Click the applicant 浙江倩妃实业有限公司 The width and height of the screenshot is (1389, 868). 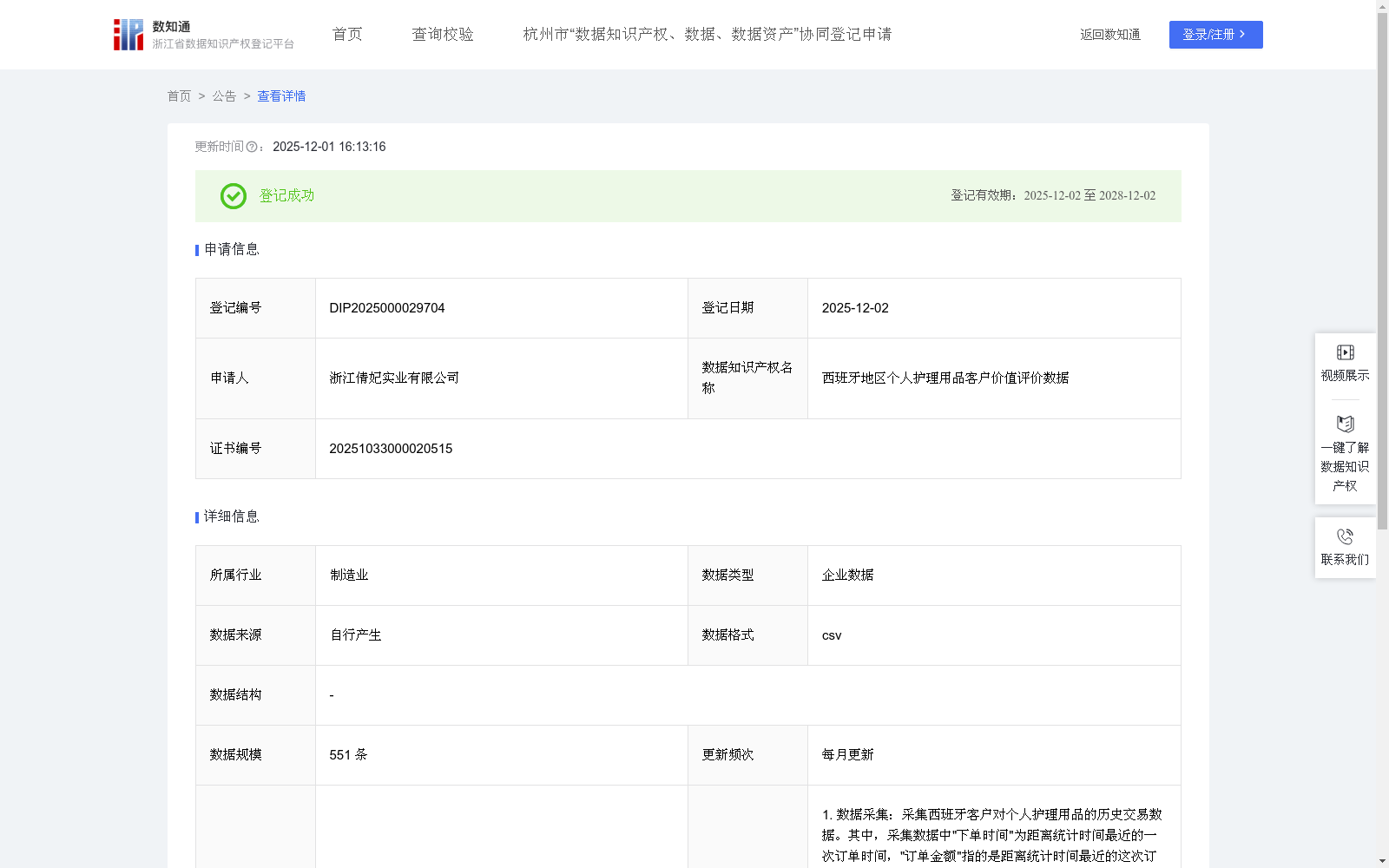tap(394, 378)
